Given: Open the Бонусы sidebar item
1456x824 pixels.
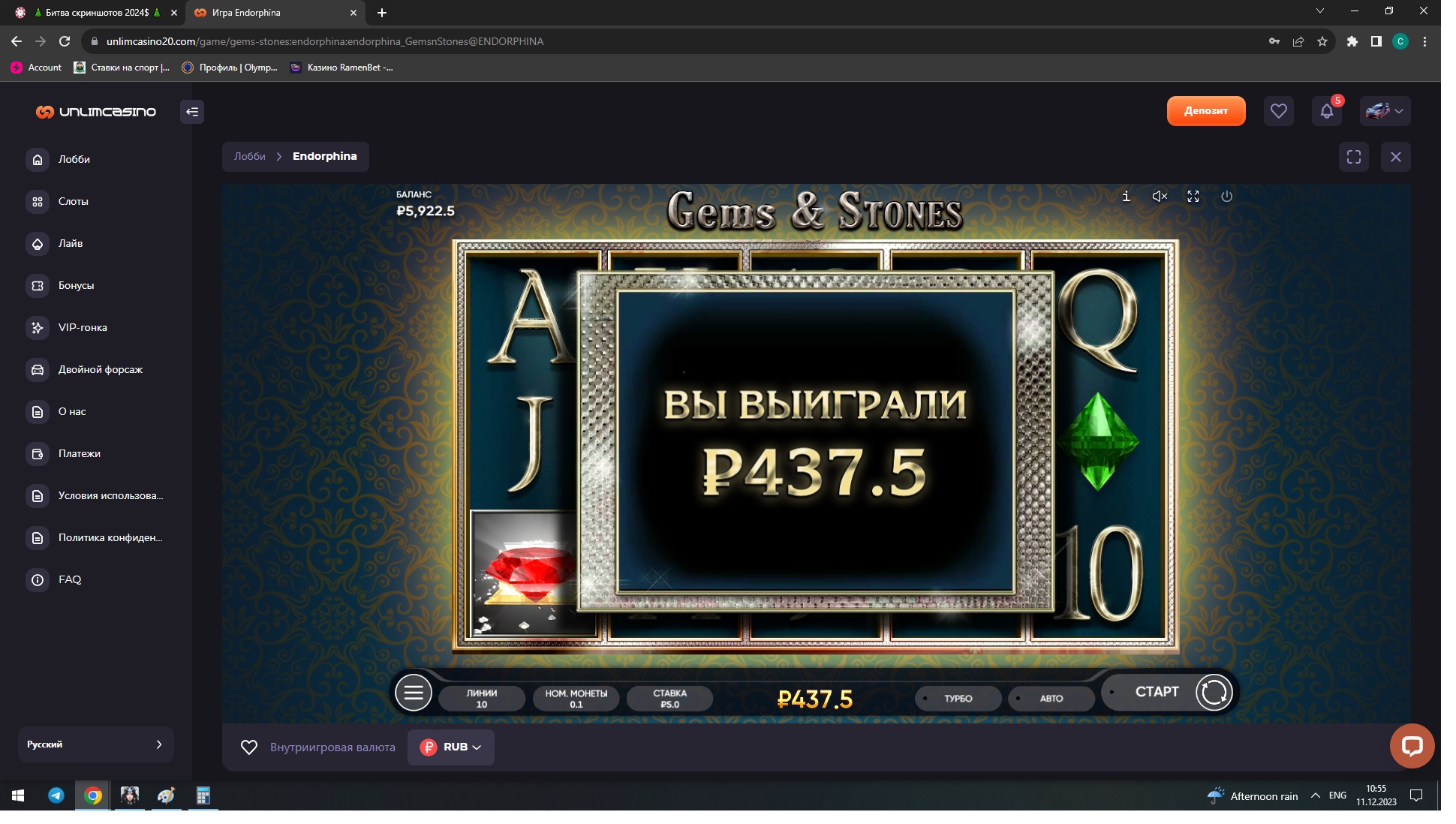Looking at the screenshot, I should [76, 285].
